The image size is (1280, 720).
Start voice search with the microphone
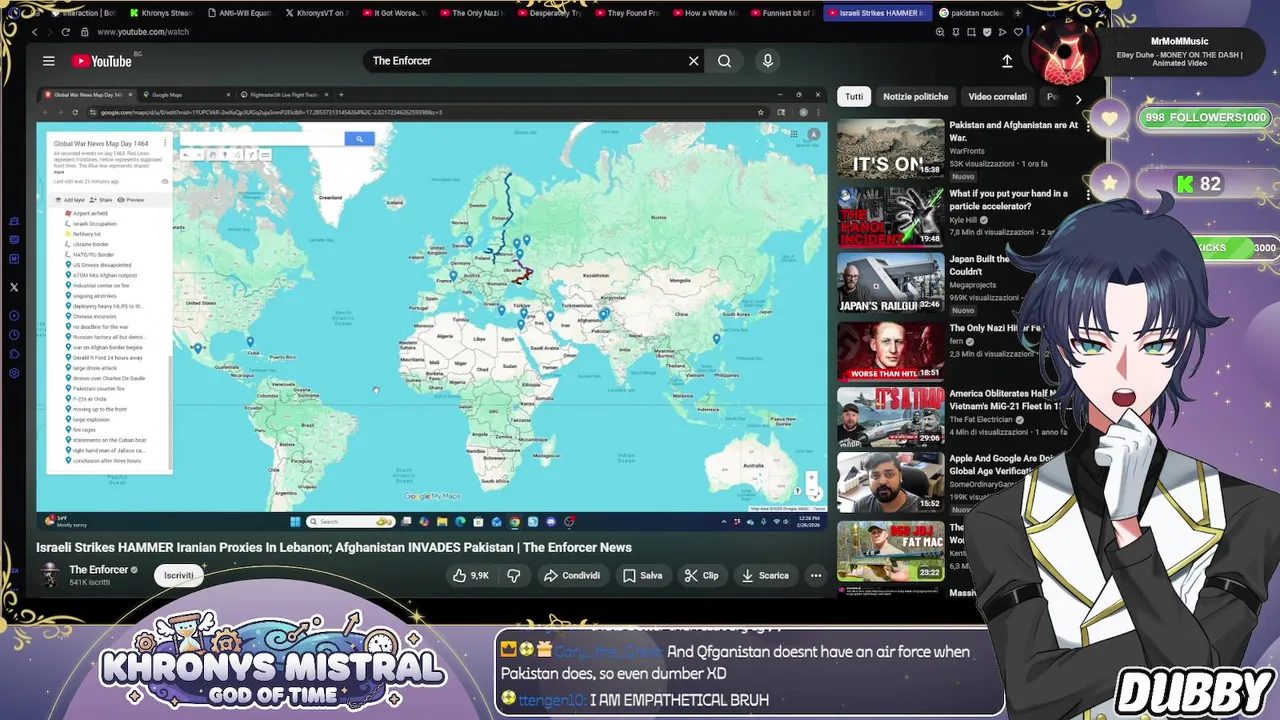(768, 61)
